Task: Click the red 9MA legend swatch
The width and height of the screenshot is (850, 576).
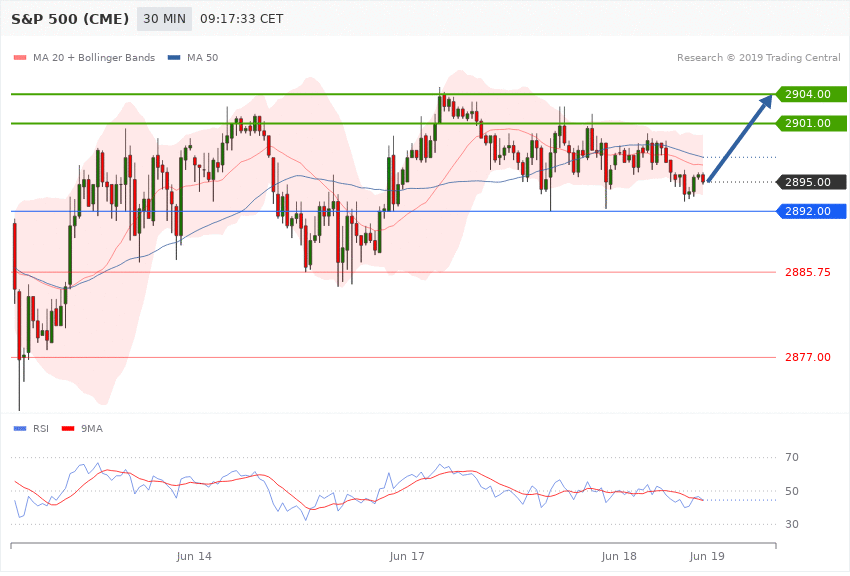Action: pos(68,429)
